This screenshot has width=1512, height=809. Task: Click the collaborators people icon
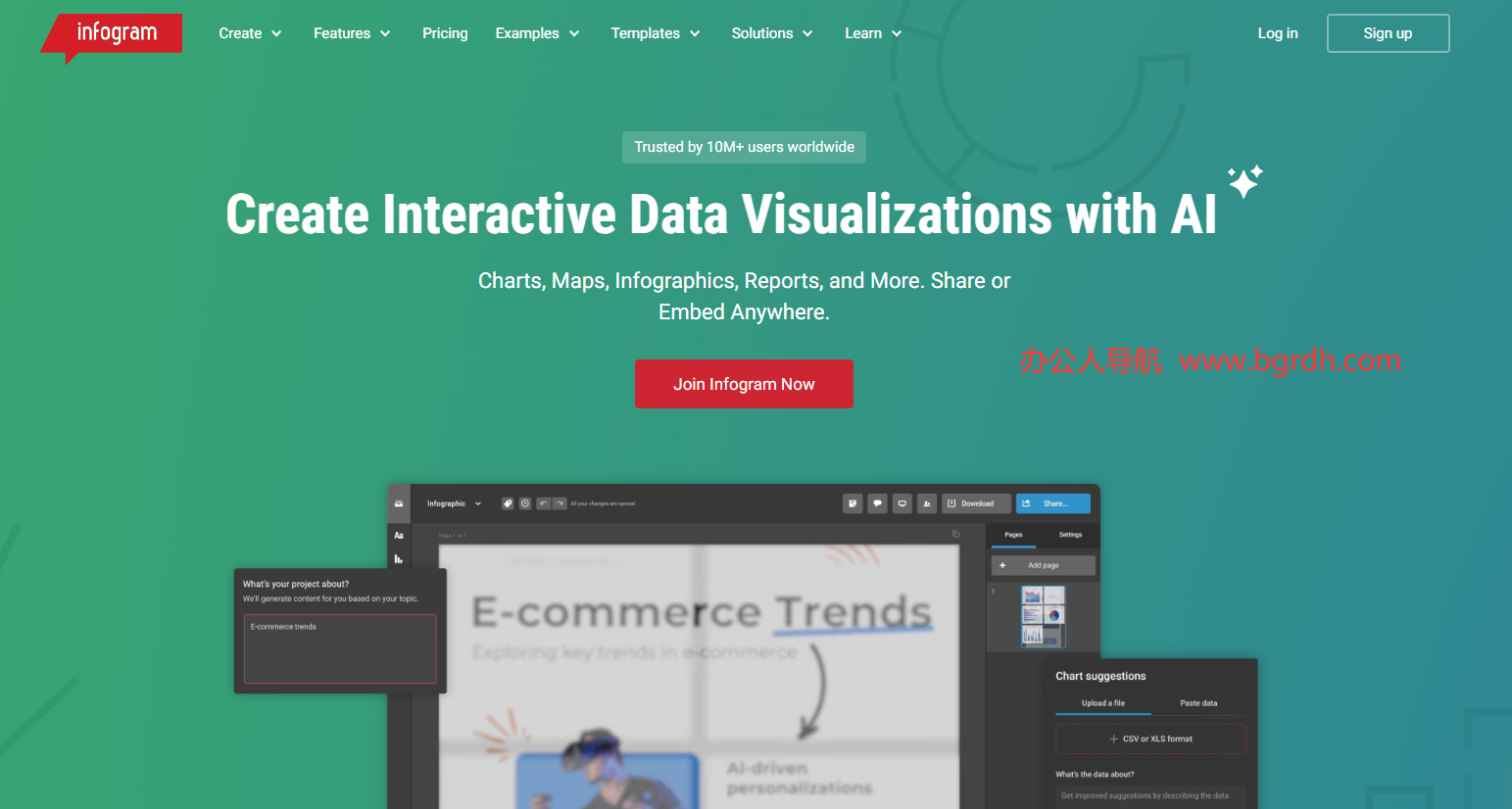926,503
